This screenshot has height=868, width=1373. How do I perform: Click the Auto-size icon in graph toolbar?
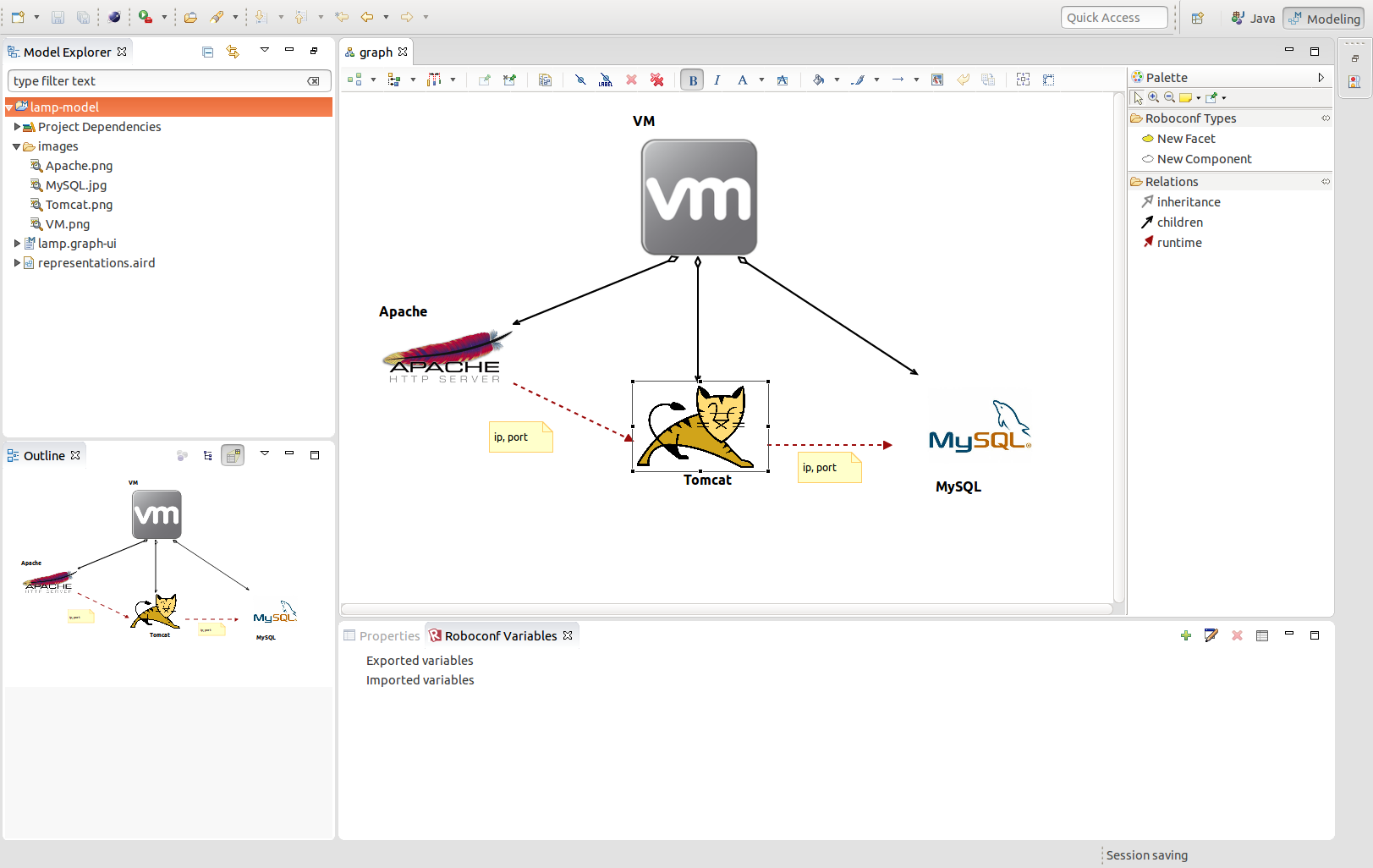(1023, 80)
